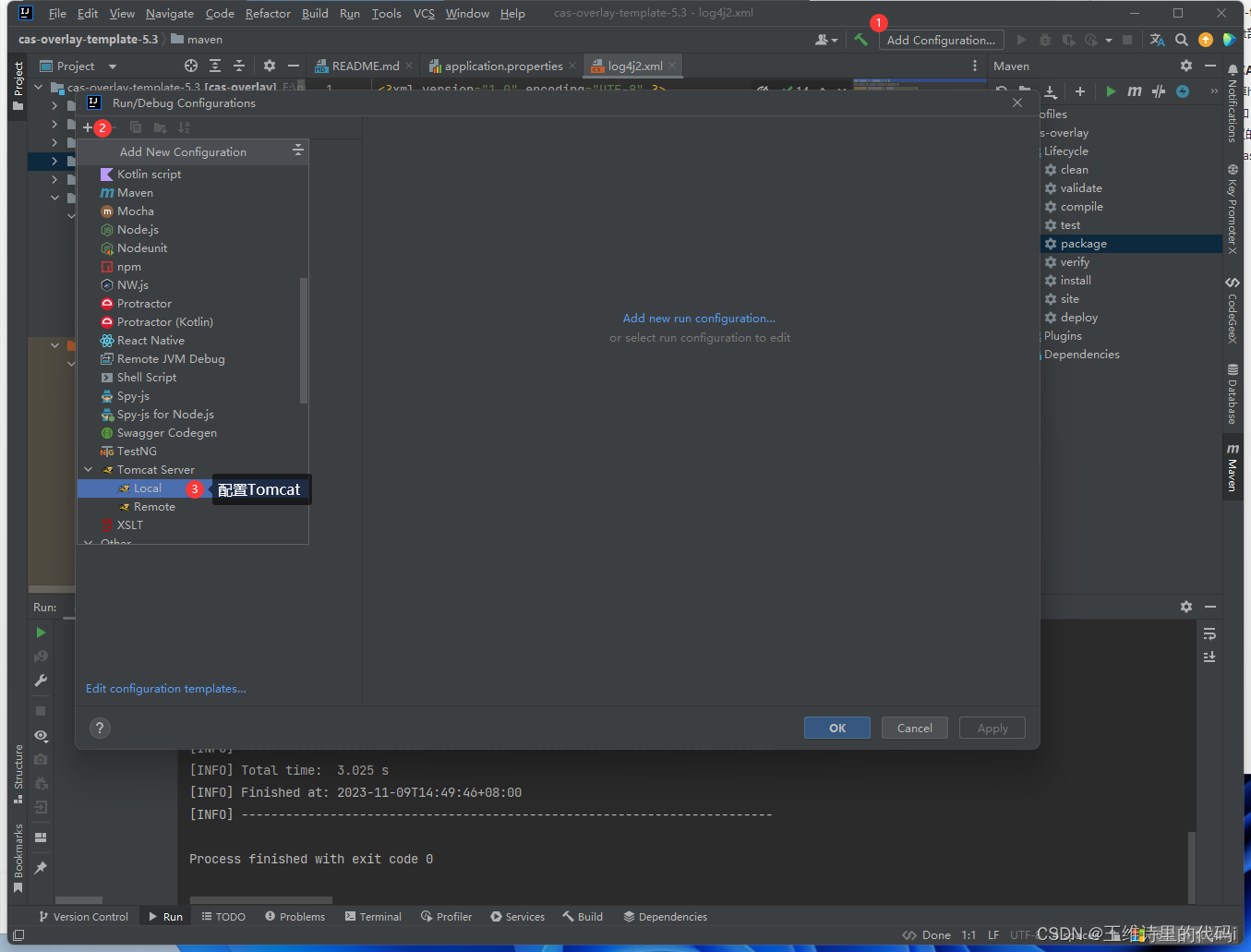Viewport: 1251px width, 952px height.
Task: Click Run console horizontal scrollbar
Action: coord(261,899)
